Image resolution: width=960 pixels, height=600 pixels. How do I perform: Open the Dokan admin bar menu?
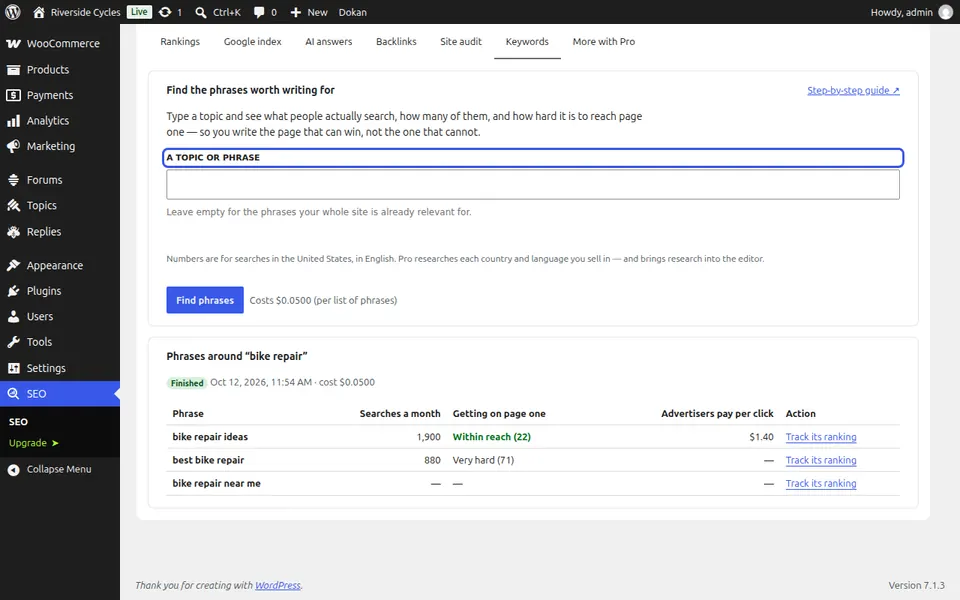[353, 12]
